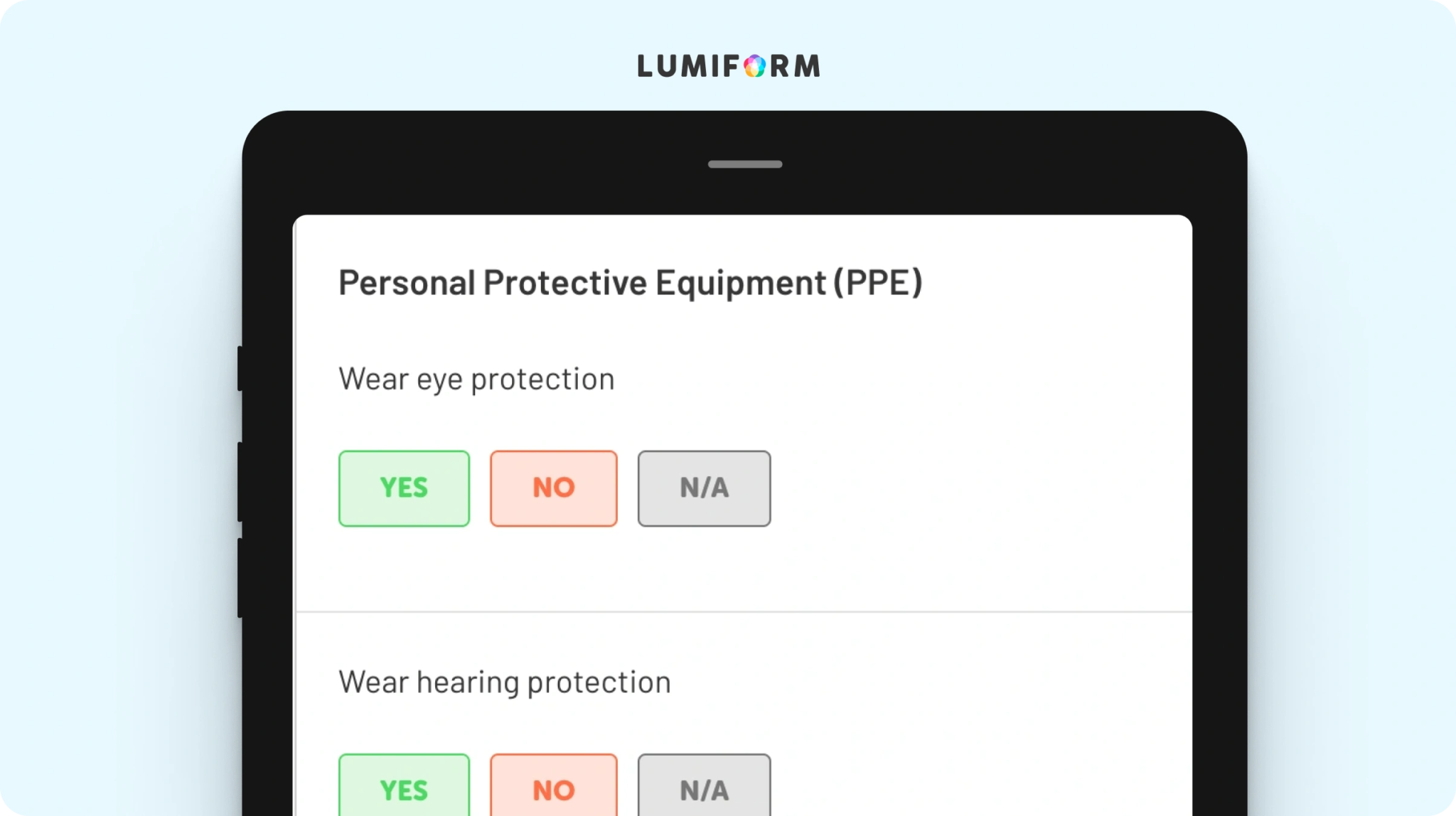Select NO for Wear hearing protection
Viewport: 1456px width, 816px height.
click(554, 785)
